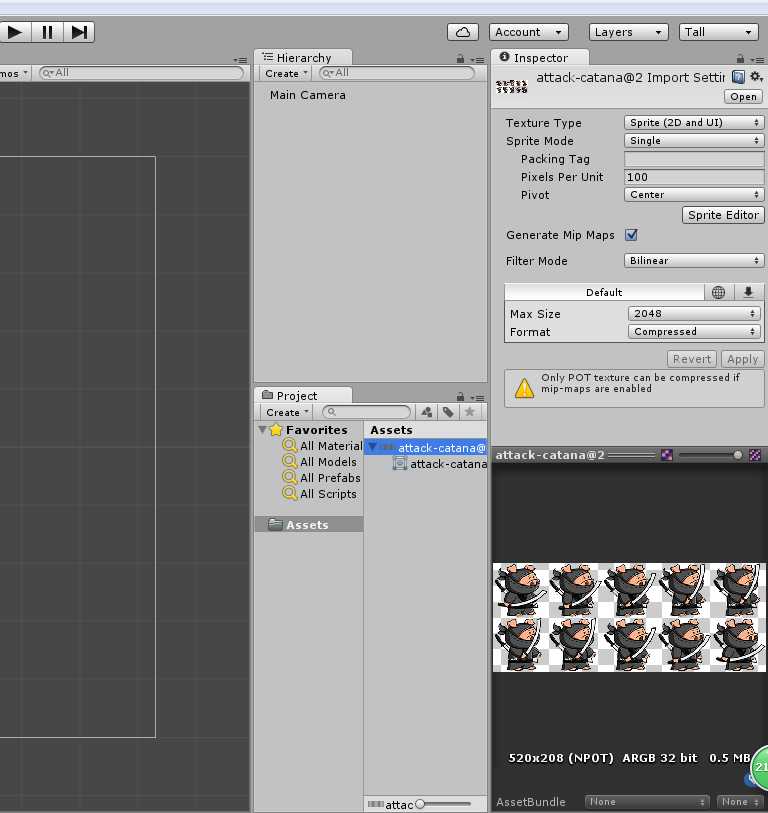Screen dimensions: 768x813
Task: Open the Hierarchy panel options menu icon
Action: pyautogui.click(x=478, y=60)
